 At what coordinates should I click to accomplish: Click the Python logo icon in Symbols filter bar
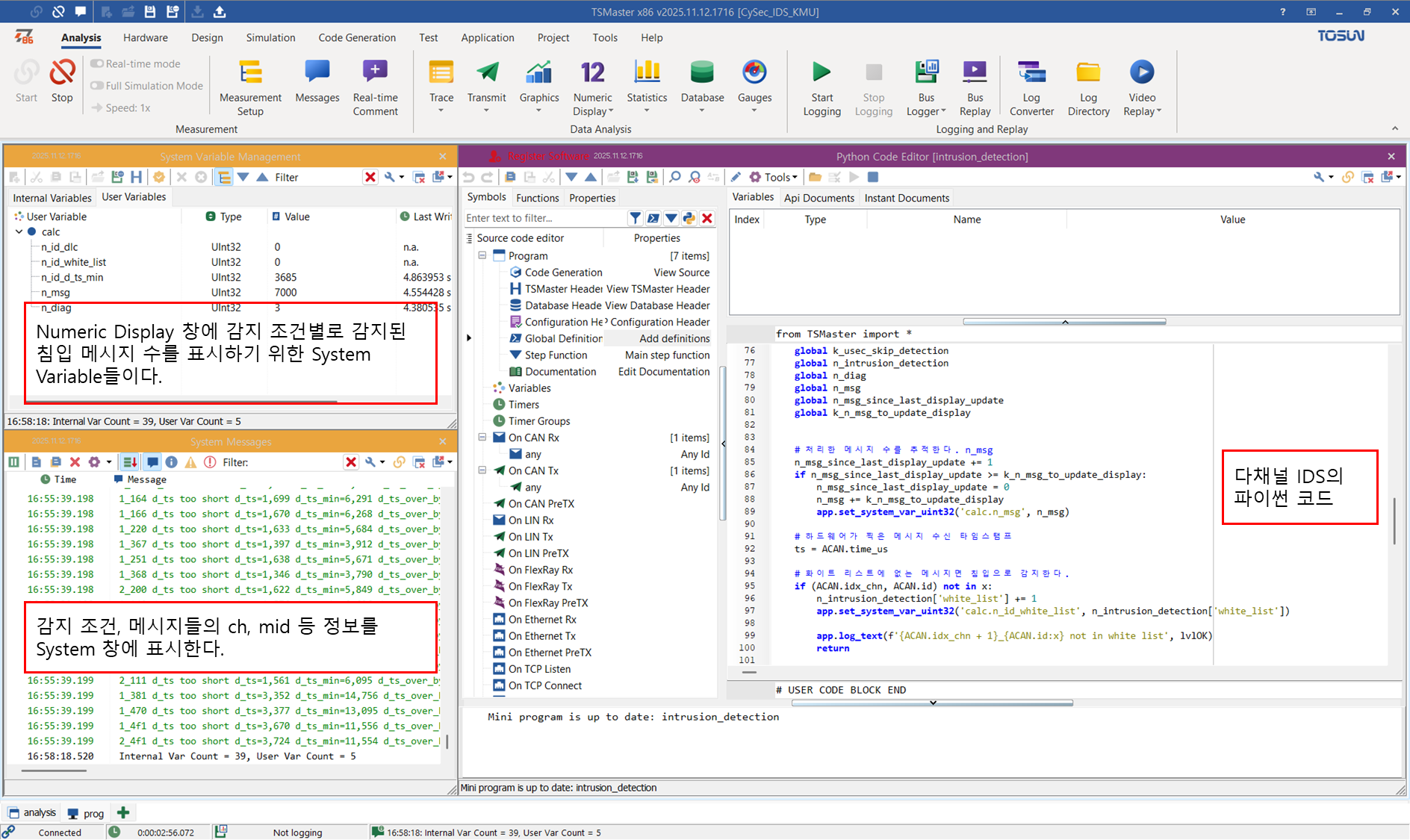(x=689, y=218)
